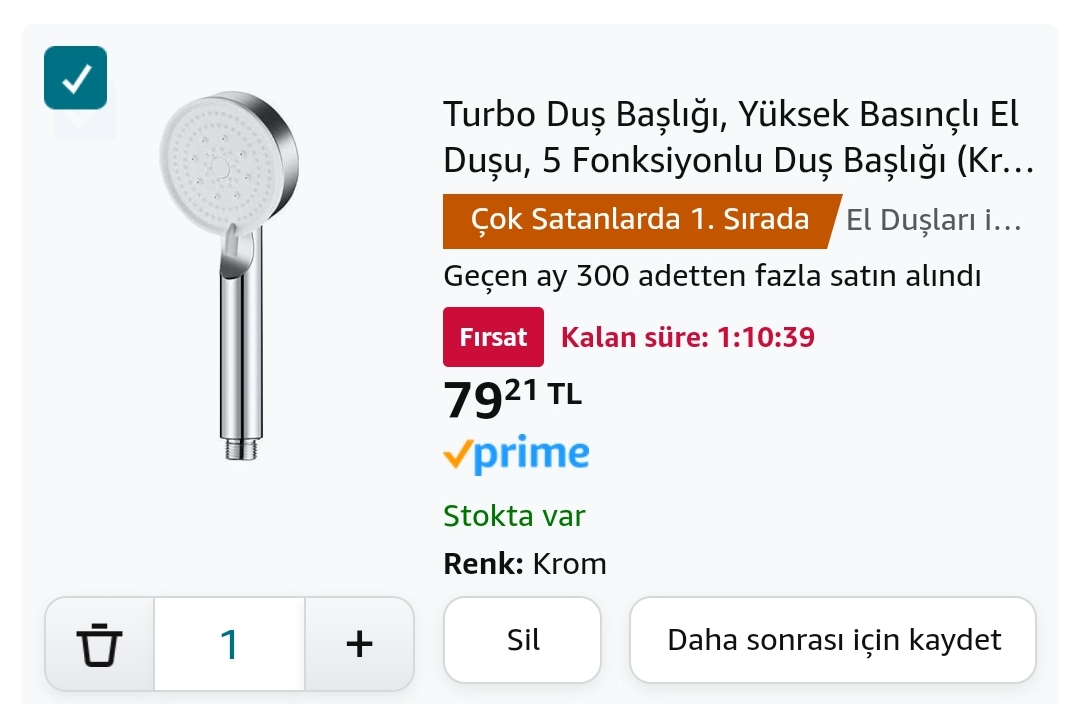The width and height of the screenshot is (1080, 704).
Task: Increase quantity with the plus icon
Action: point(359,643)
